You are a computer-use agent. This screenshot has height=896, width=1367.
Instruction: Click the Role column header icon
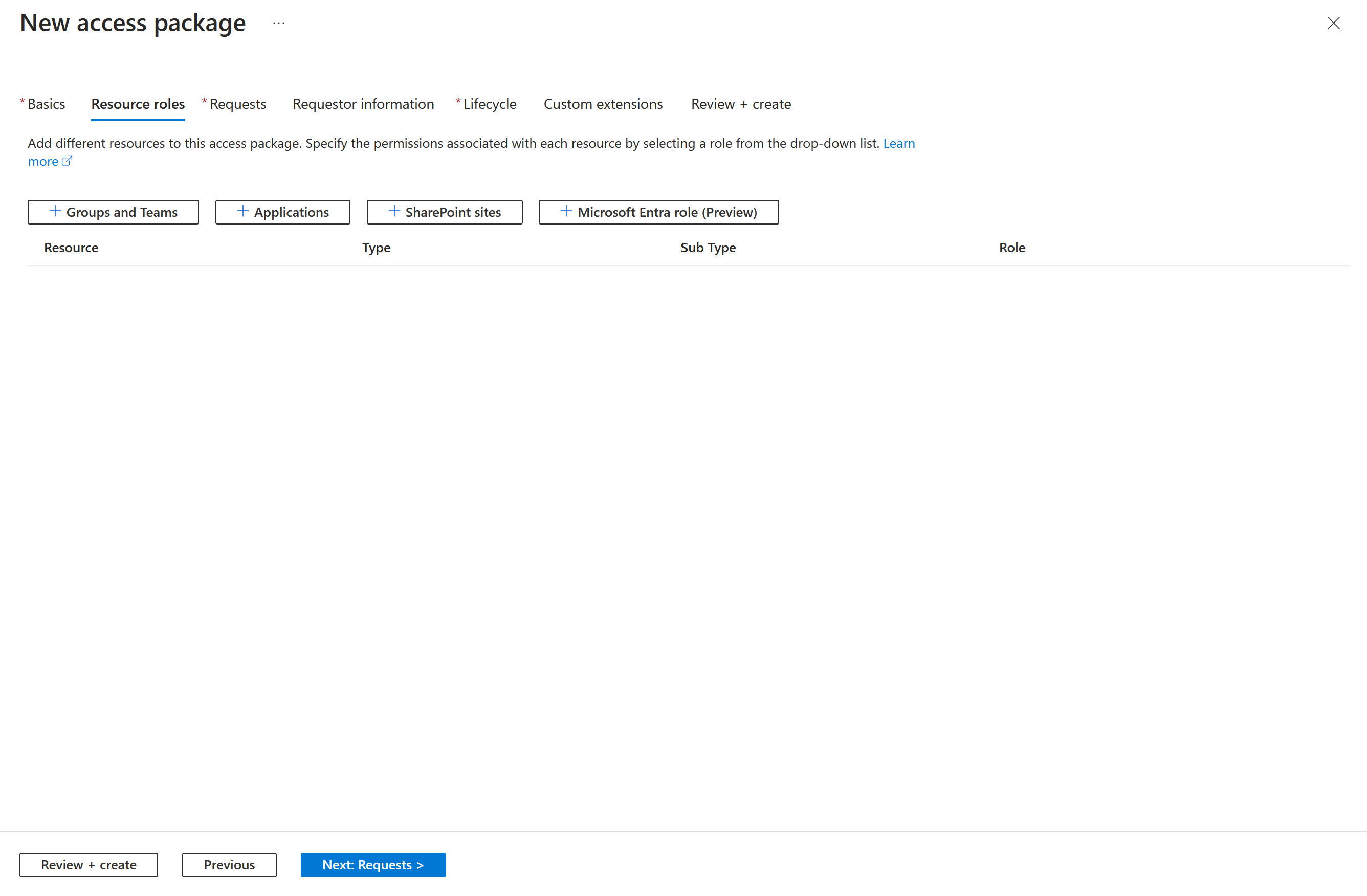(1012, 247)
